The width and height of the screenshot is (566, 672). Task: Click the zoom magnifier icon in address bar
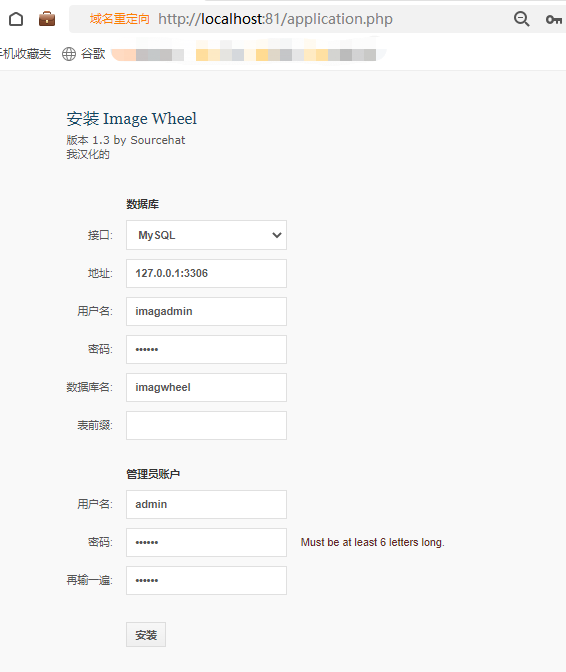(x=521, y=19)
